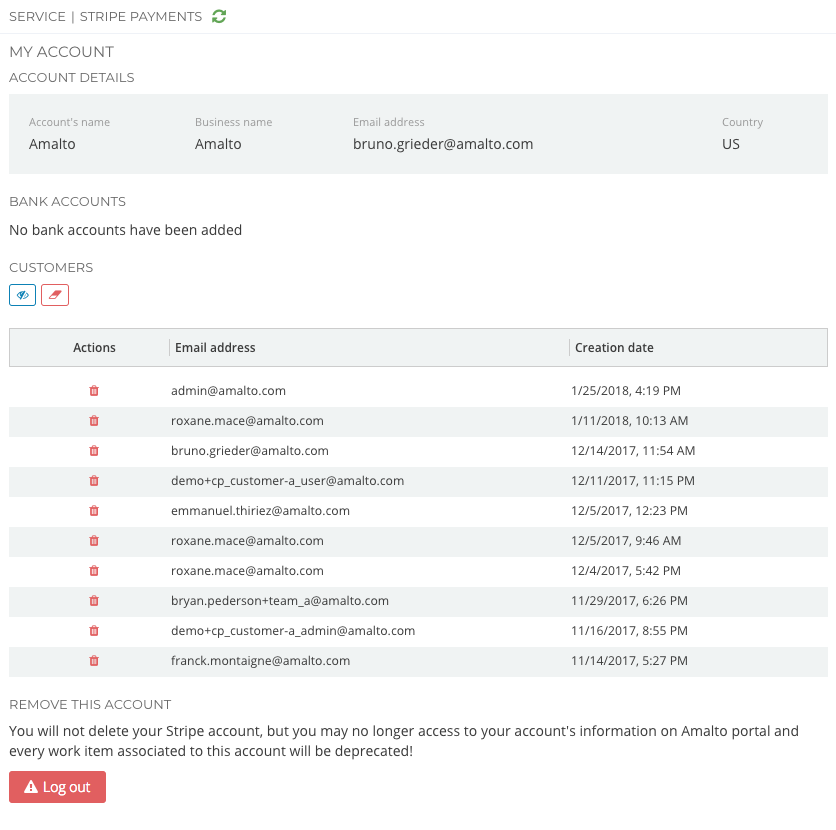The height and width of the screenshot is (830, 836).
Task: Click the warning triangle on Log out button
Action: tap(30, 787)
